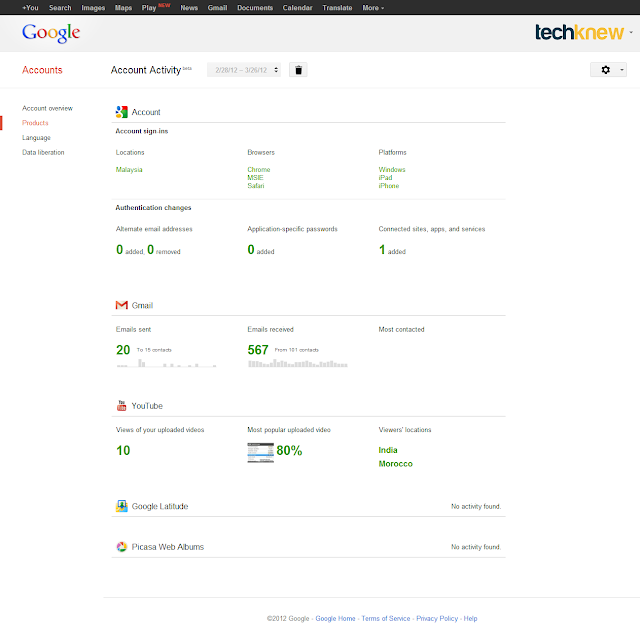Click the trash delete icon
The width and height of the screenshot is (640, 634).
click(x=298, y=70)
